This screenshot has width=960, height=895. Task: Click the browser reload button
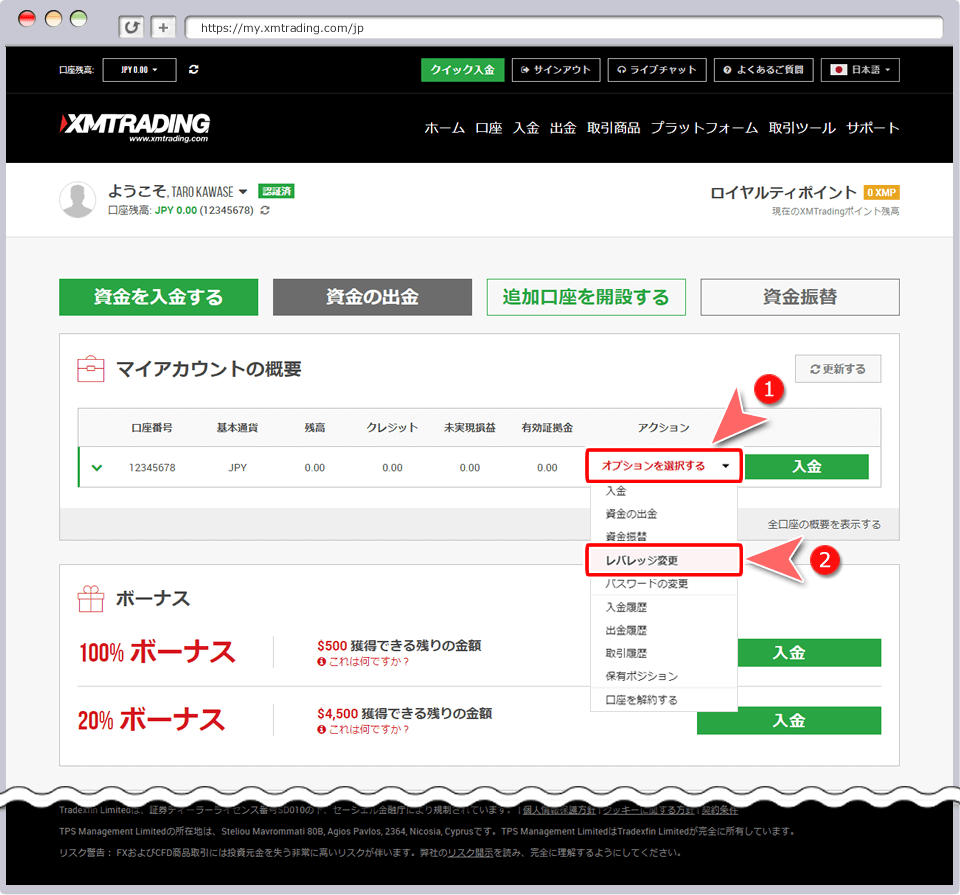point(131,27)
